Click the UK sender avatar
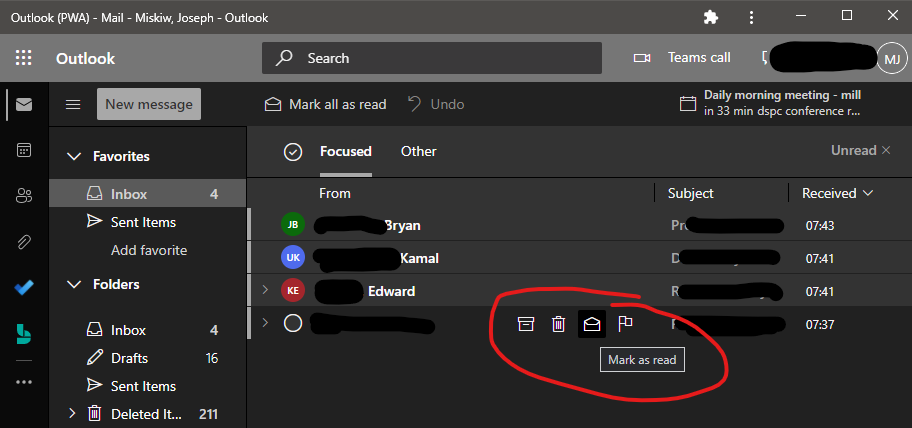 pos(293,258)
